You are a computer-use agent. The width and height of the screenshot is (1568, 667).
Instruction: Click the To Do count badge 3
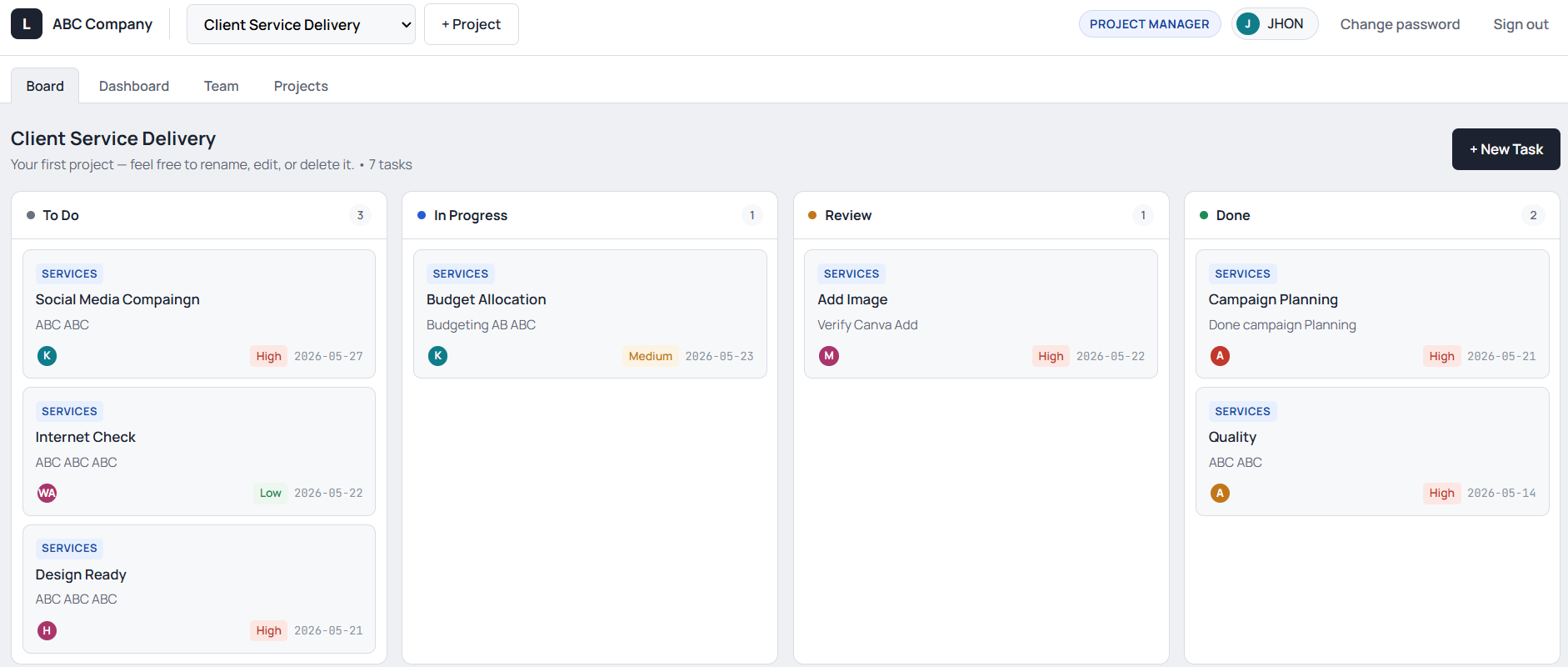pos(360,215)
